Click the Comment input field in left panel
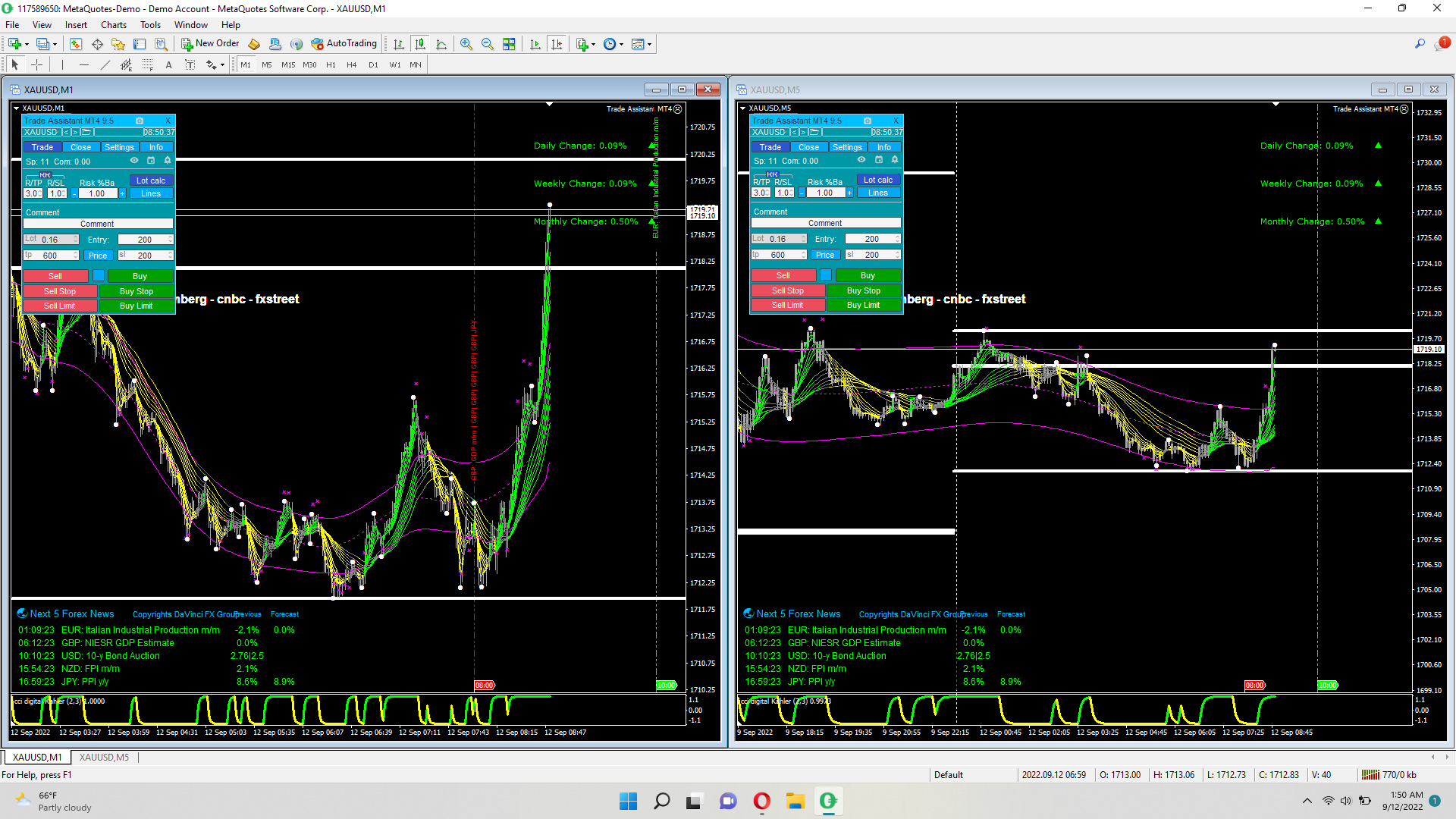Screen dimensions: 1456x819 98,224
